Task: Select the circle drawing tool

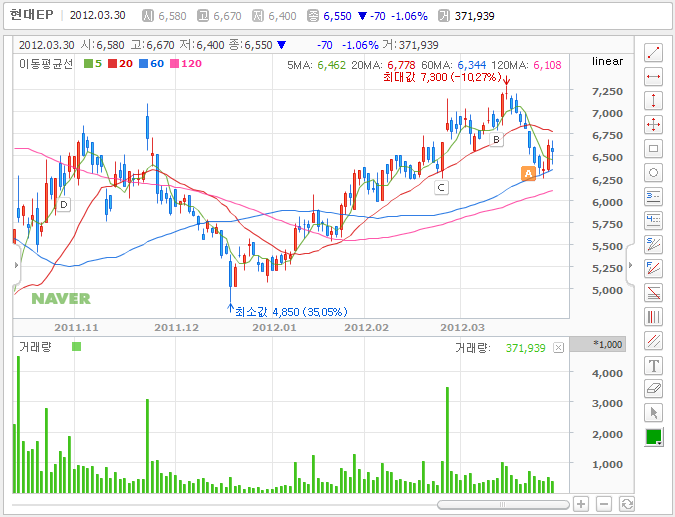Action: tap(653, 173)
